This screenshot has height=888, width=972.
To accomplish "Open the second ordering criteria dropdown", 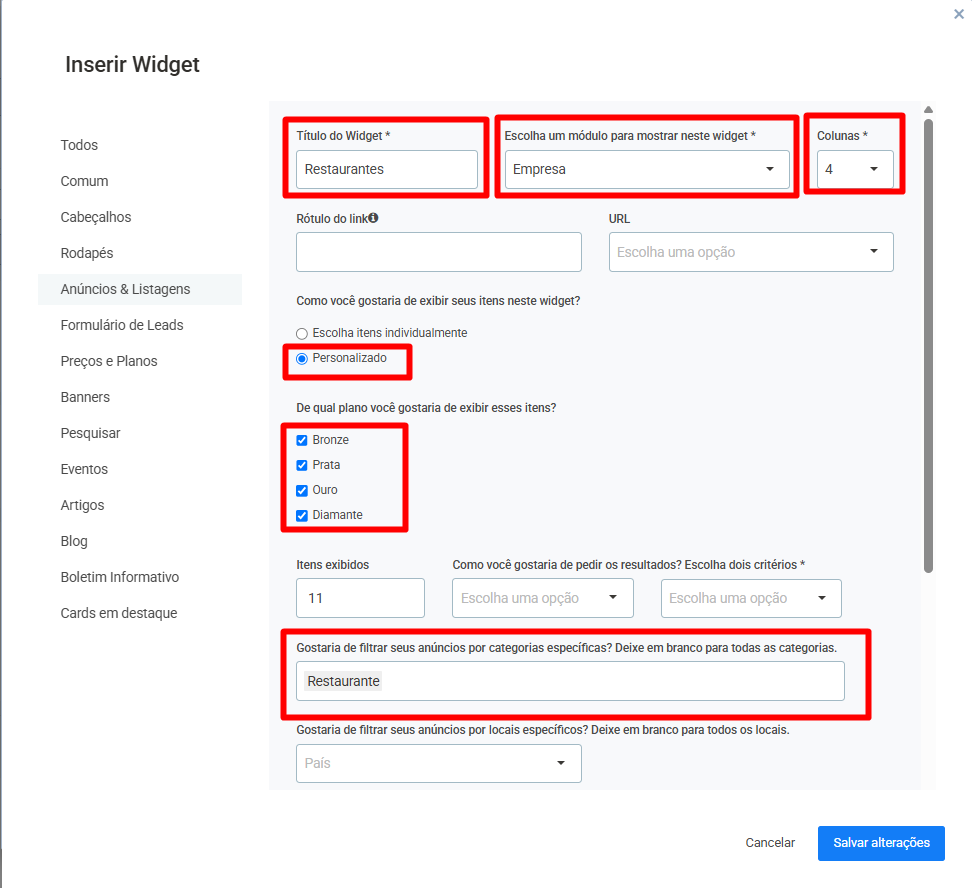I will 751,598.
